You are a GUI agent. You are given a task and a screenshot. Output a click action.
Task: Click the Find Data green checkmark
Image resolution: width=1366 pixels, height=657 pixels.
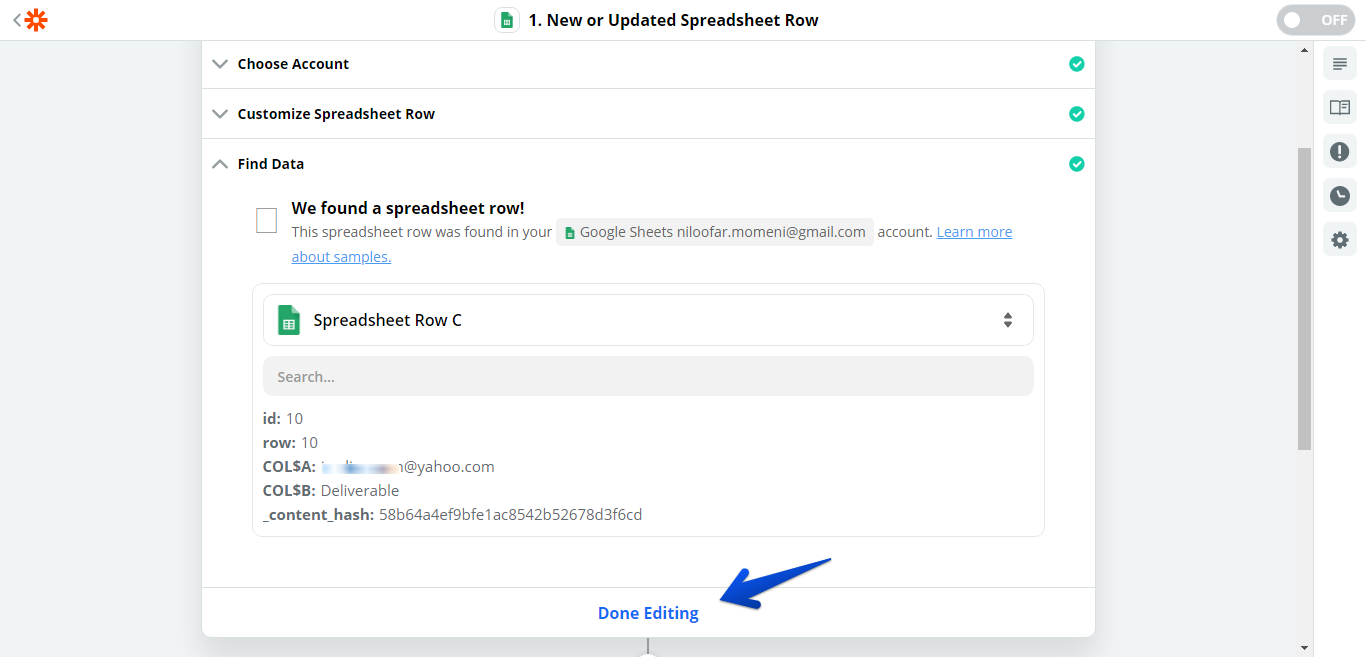point(1076,164)
